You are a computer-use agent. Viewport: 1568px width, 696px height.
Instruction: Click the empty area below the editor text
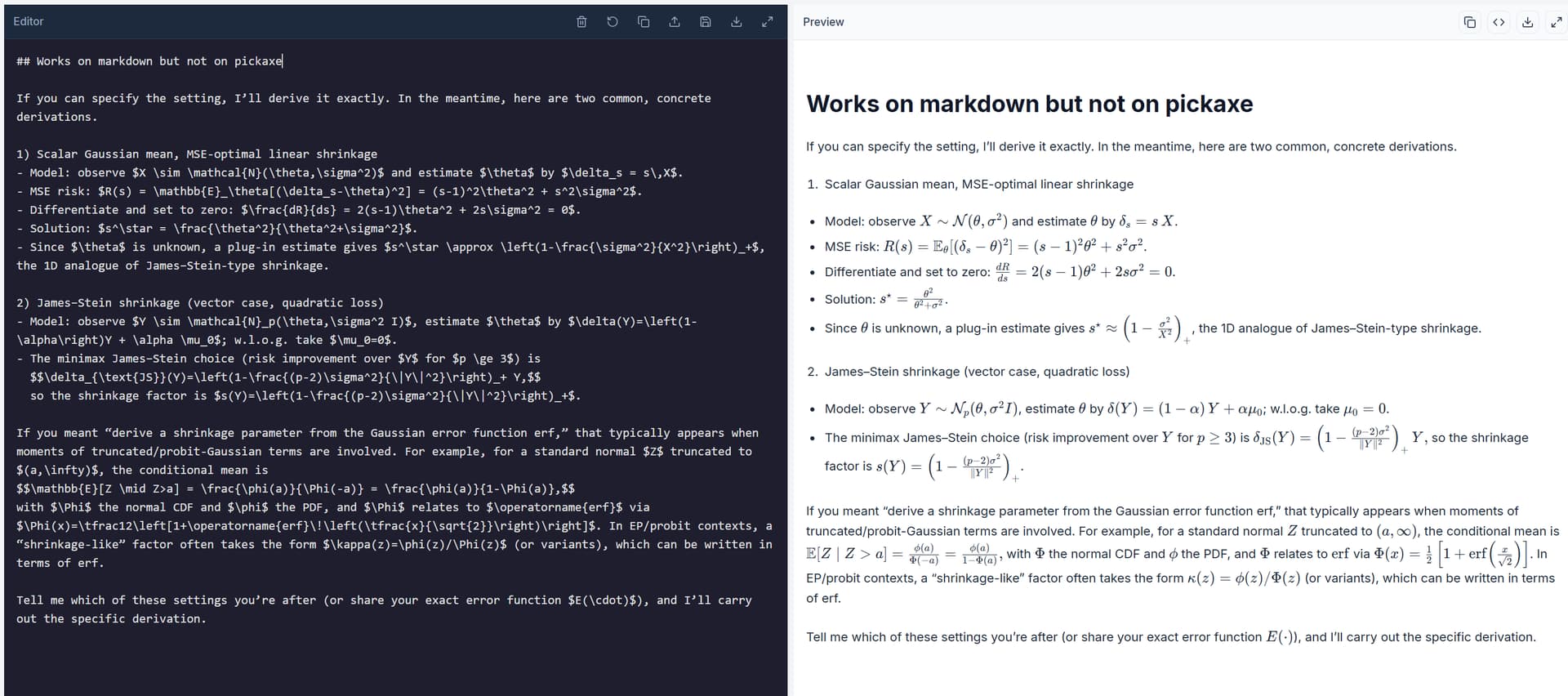pyautogui.click(x=395, y=662)
